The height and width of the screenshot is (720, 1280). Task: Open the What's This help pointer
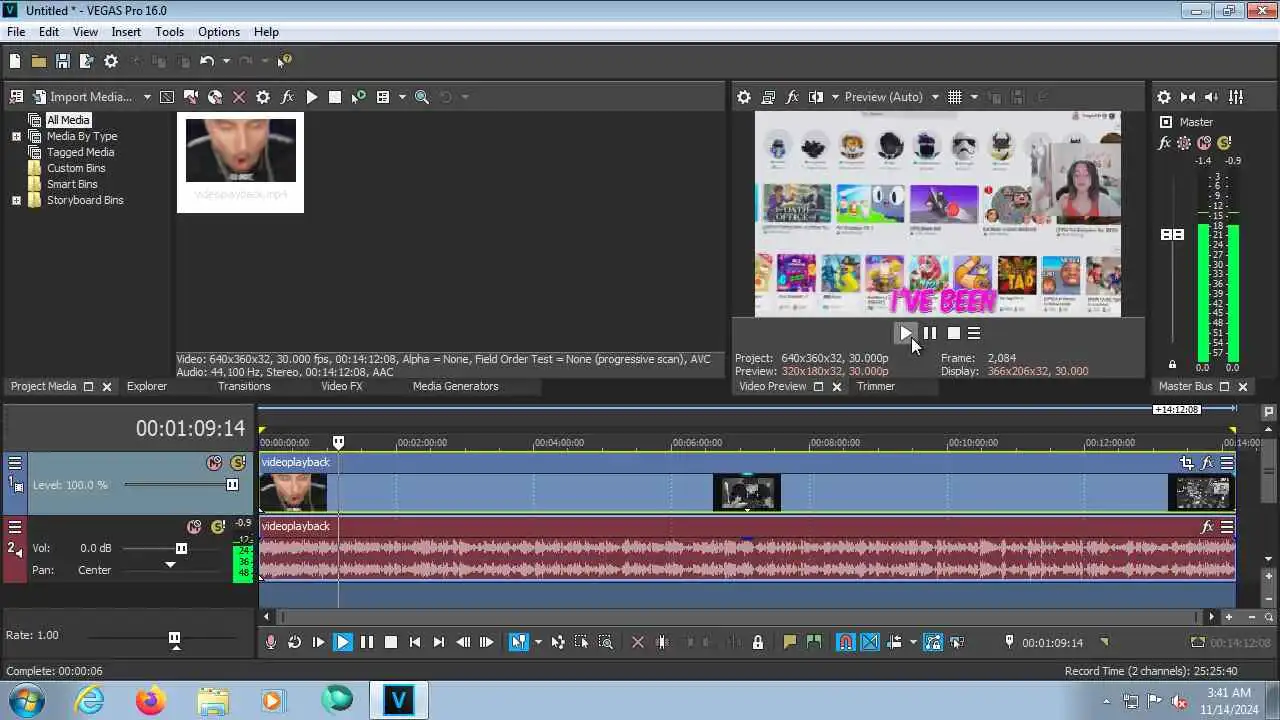tap(285, 61)
